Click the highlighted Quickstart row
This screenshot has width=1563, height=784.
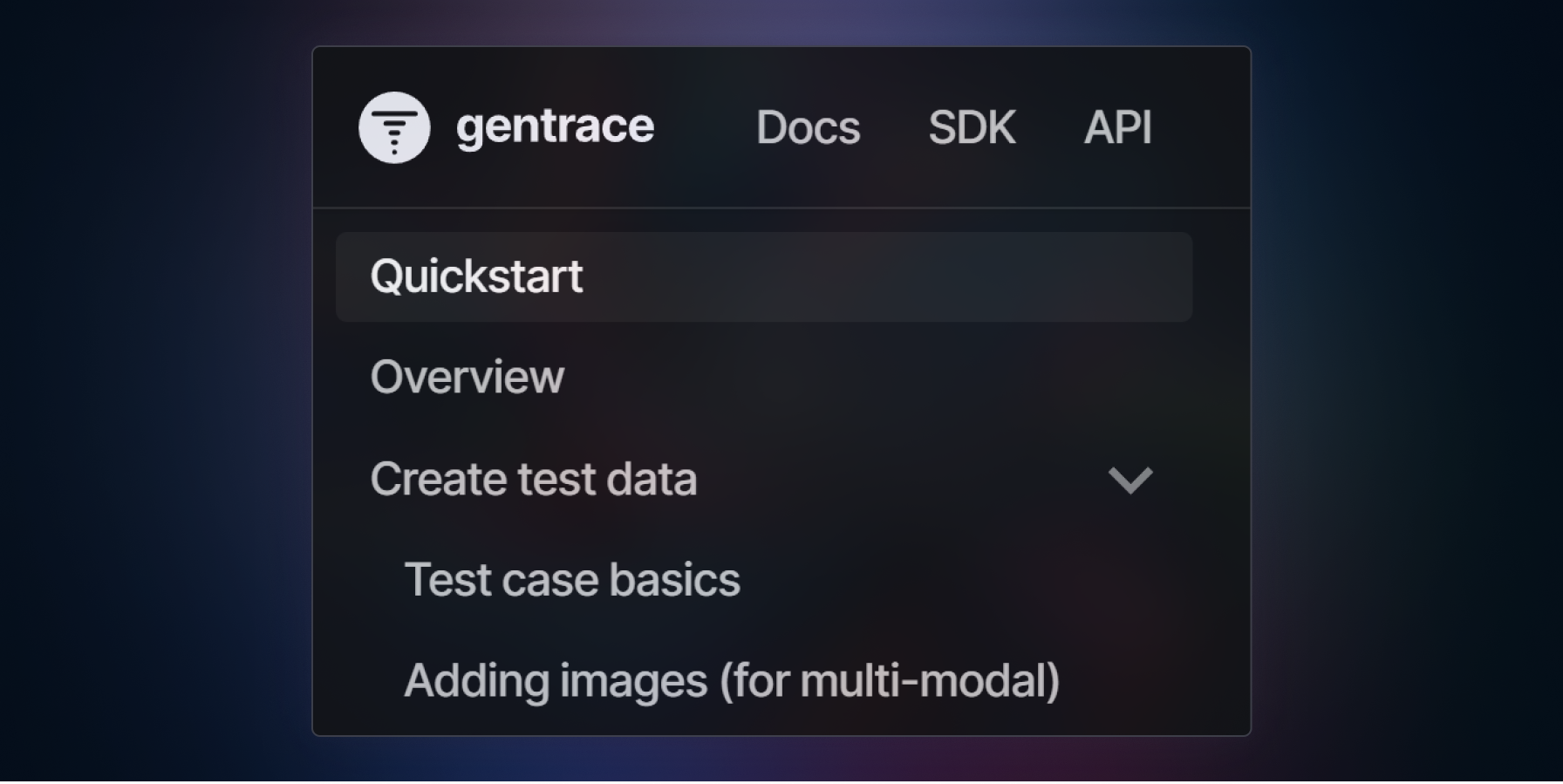tap(763, 277)
